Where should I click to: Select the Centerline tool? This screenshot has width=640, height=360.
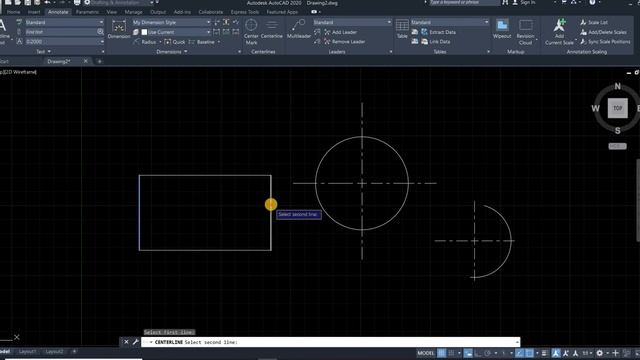[x=271, y=29]
